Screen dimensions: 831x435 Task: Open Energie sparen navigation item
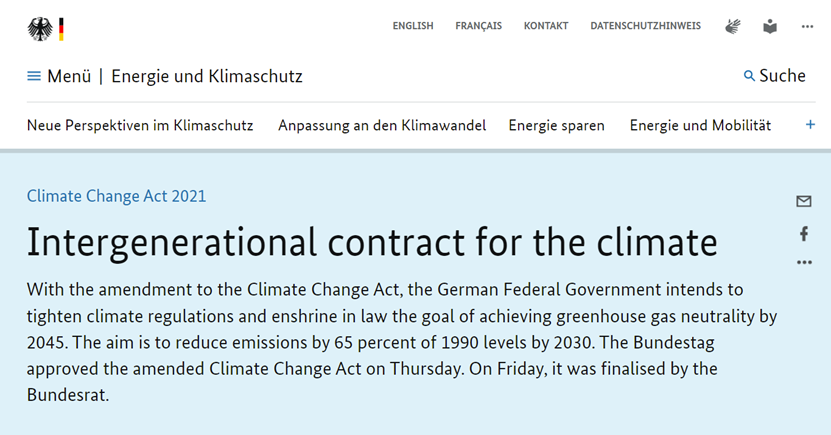click(556, 125)
